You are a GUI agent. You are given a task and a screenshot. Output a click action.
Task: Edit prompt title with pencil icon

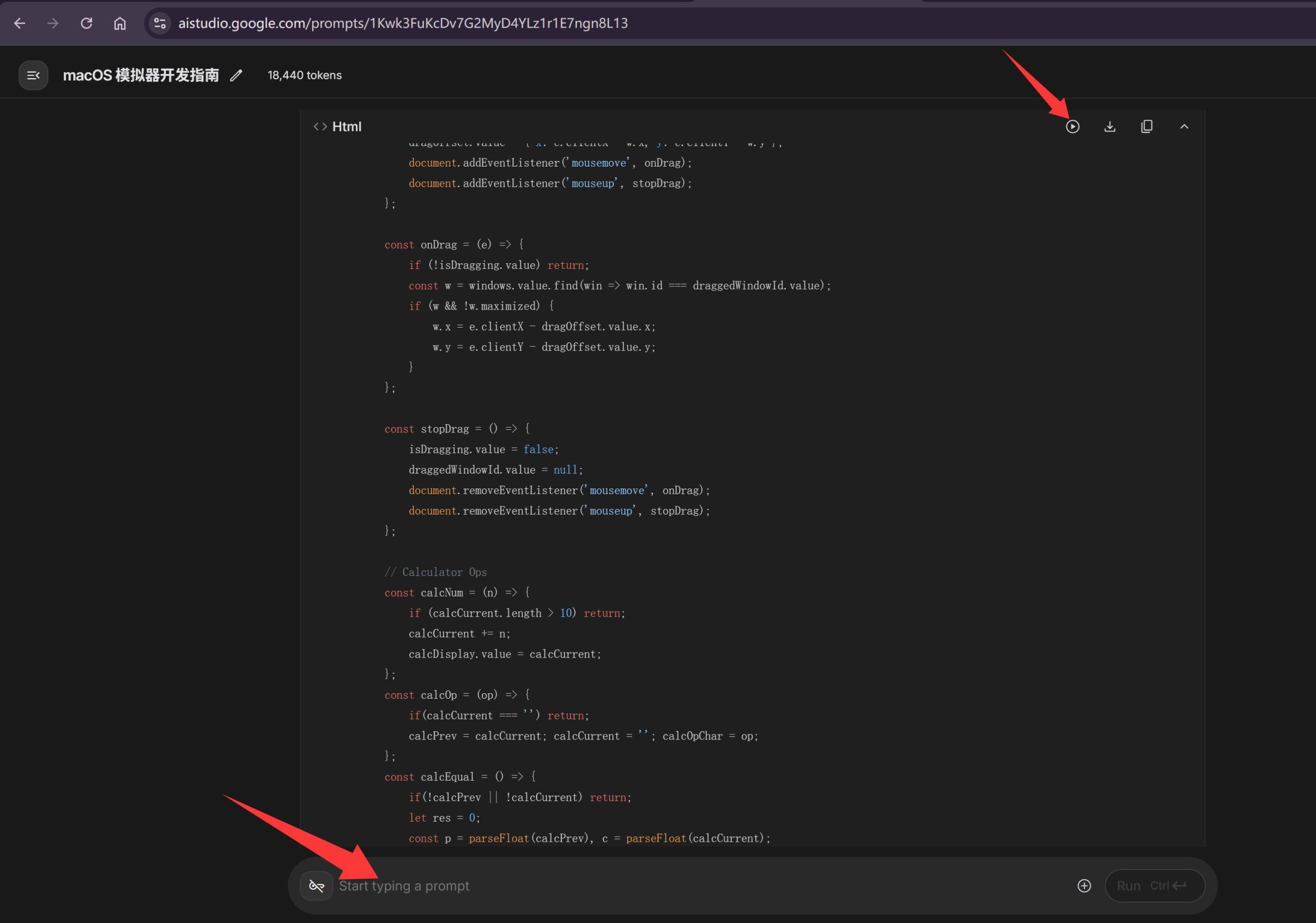coord(236,75)
